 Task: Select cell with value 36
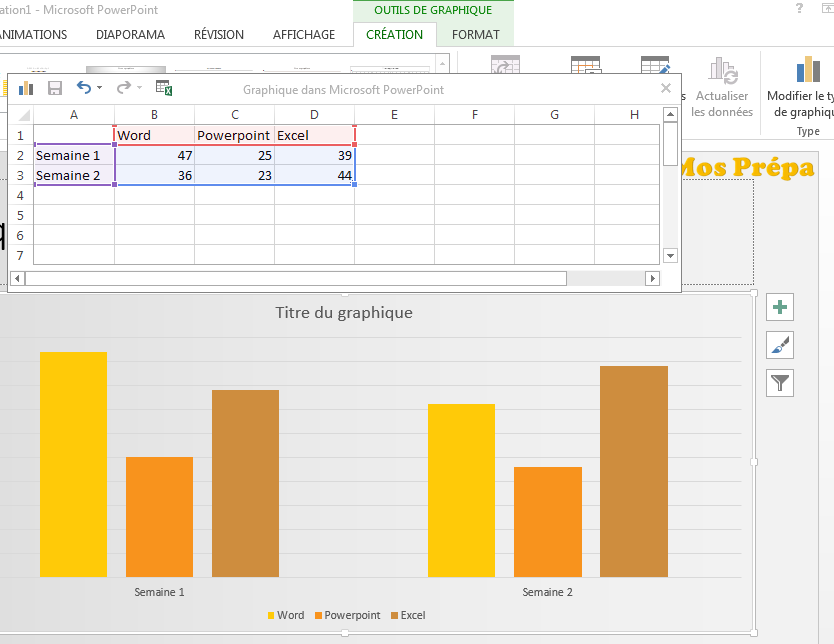154,175
